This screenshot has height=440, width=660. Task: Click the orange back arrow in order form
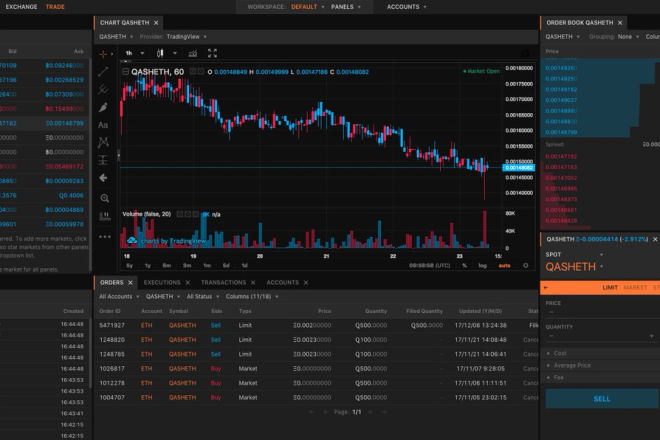click(546, 288)
